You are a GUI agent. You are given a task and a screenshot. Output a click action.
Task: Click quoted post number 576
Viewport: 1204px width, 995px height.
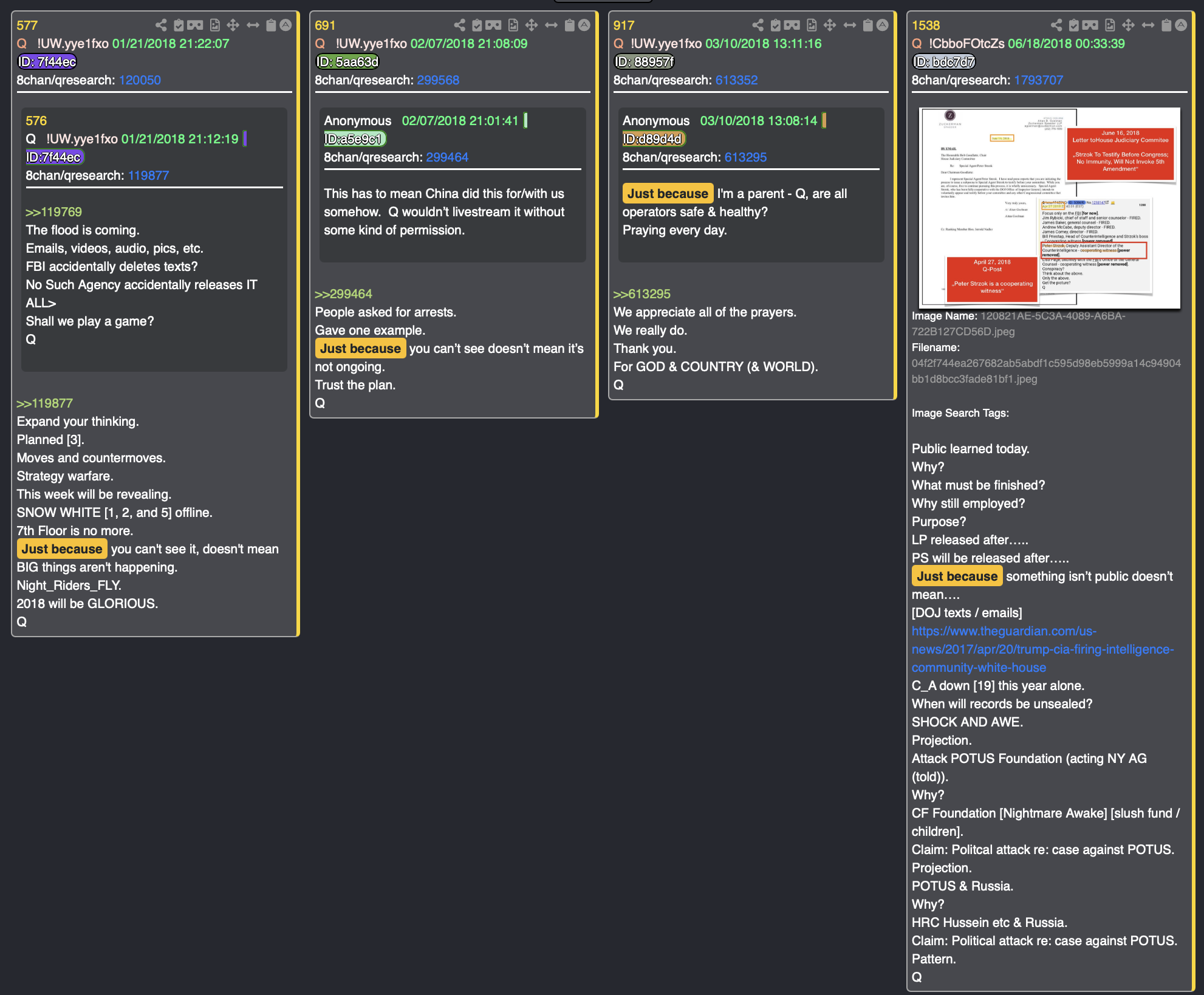pyautogui.click(x=36, y=121)
